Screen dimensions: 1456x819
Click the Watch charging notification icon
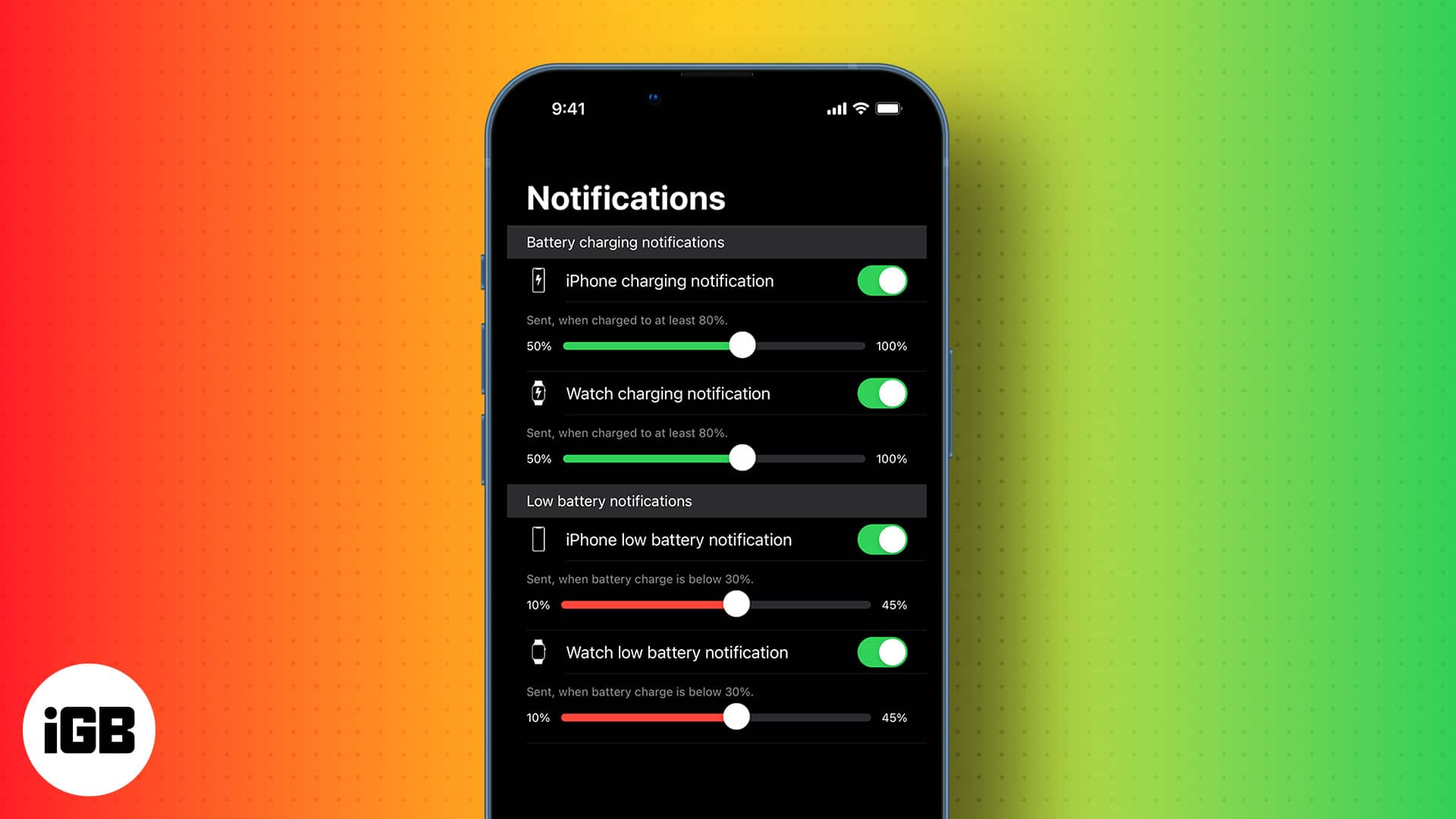point(537,393)
